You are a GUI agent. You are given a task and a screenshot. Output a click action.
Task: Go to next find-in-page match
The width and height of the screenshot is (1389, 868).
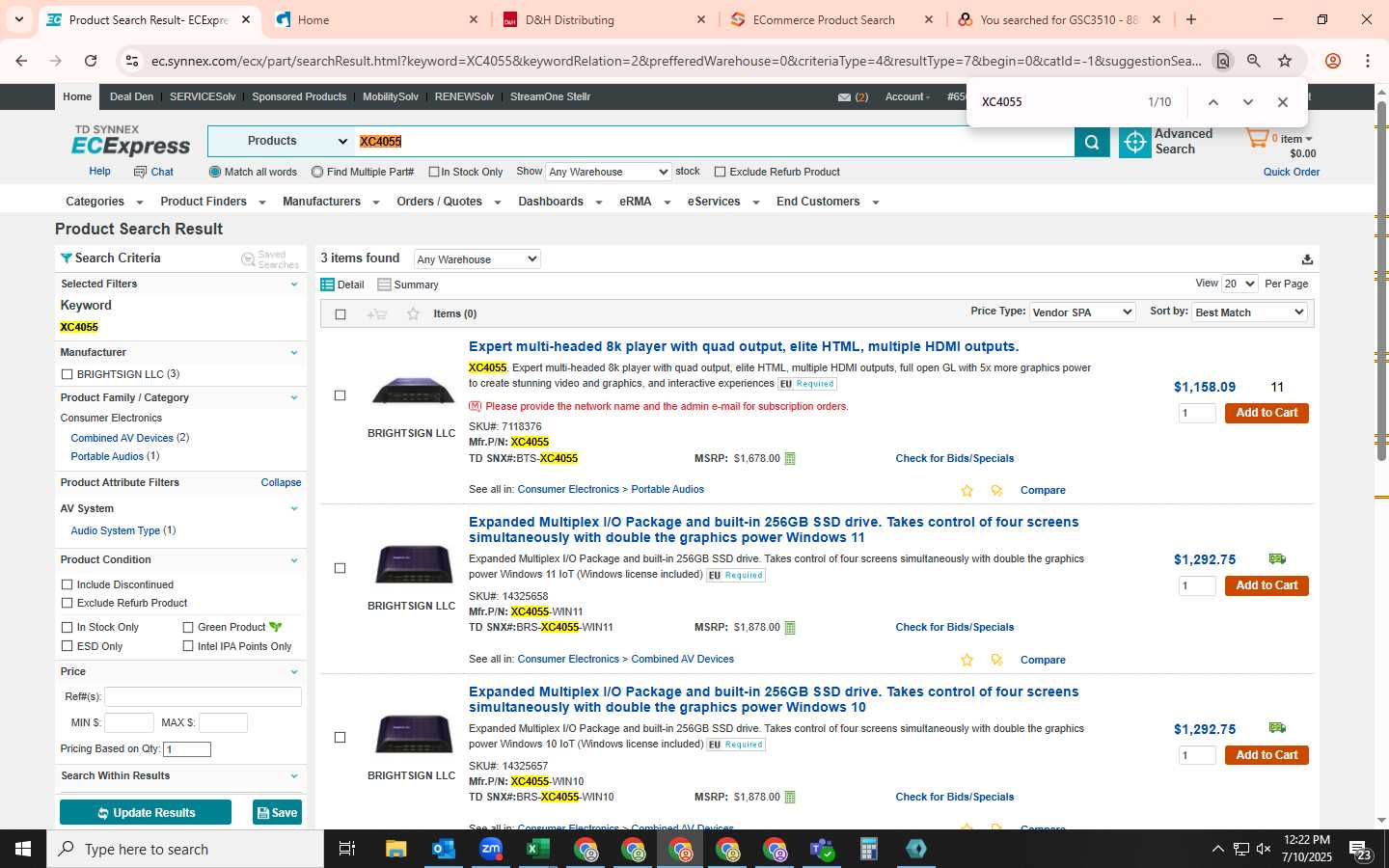tap(1247, 102)
